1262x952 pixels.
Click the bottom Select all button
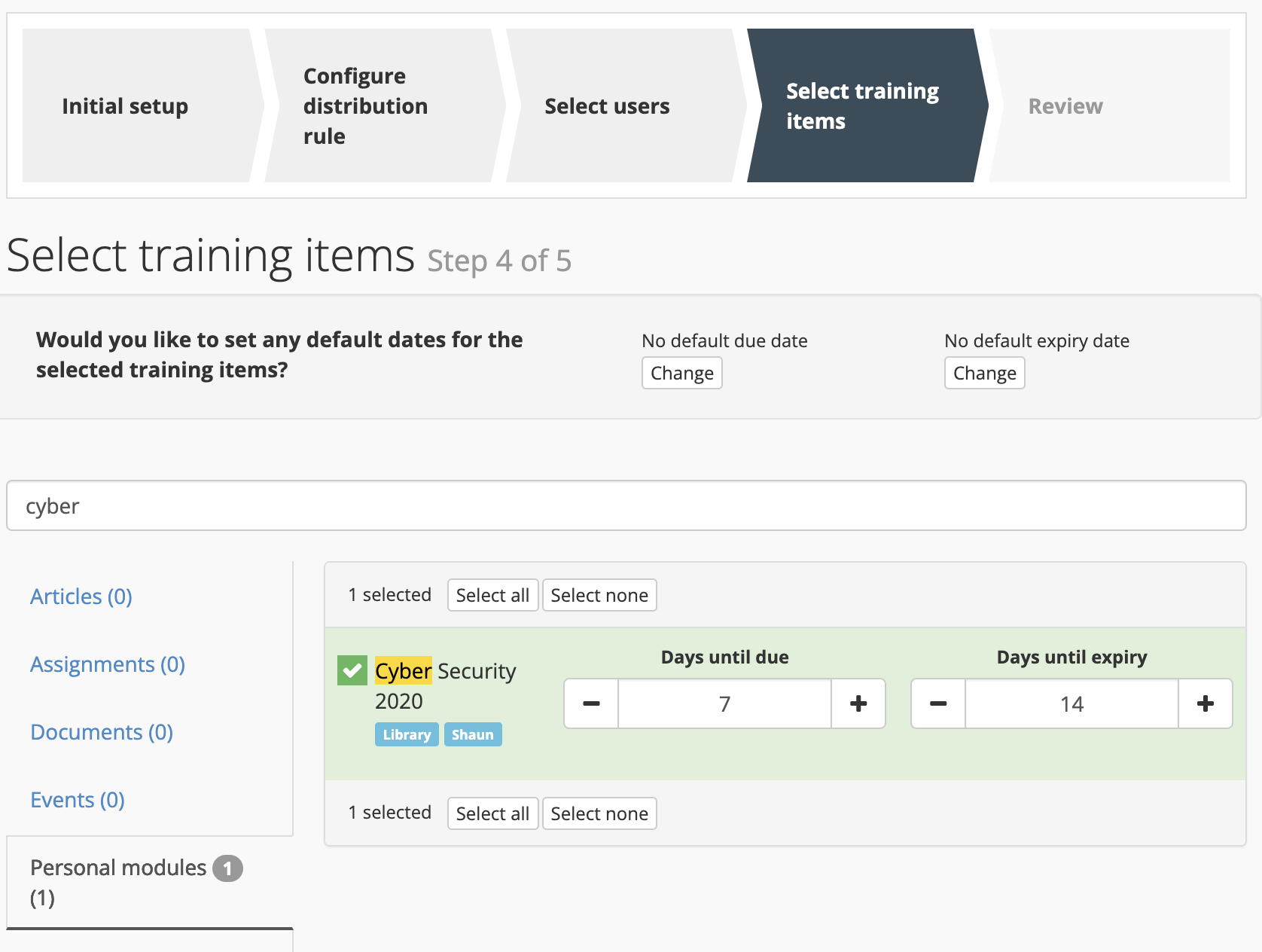[x=492, y=813]
